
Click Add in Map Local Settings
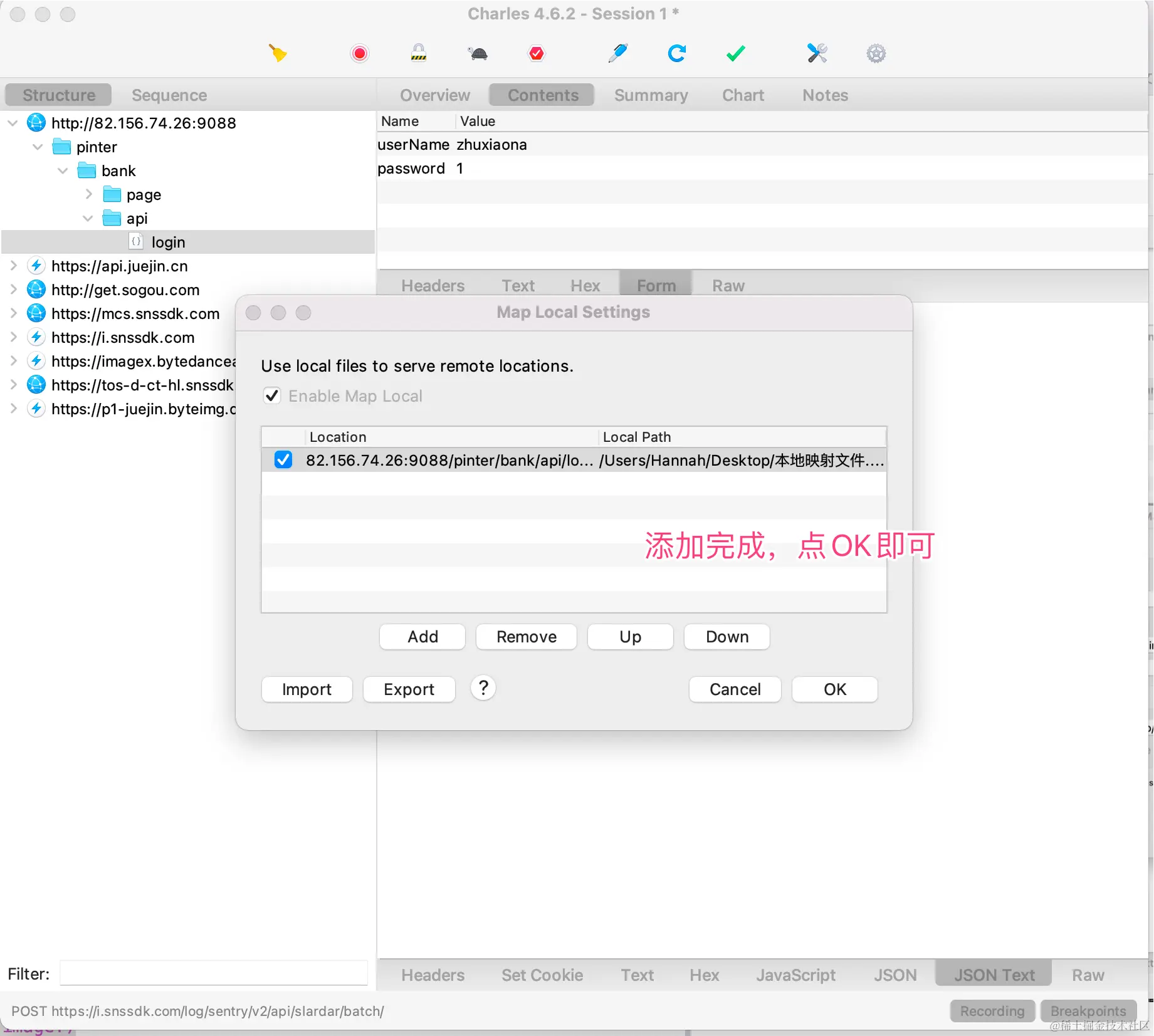[x=422, y=637]
